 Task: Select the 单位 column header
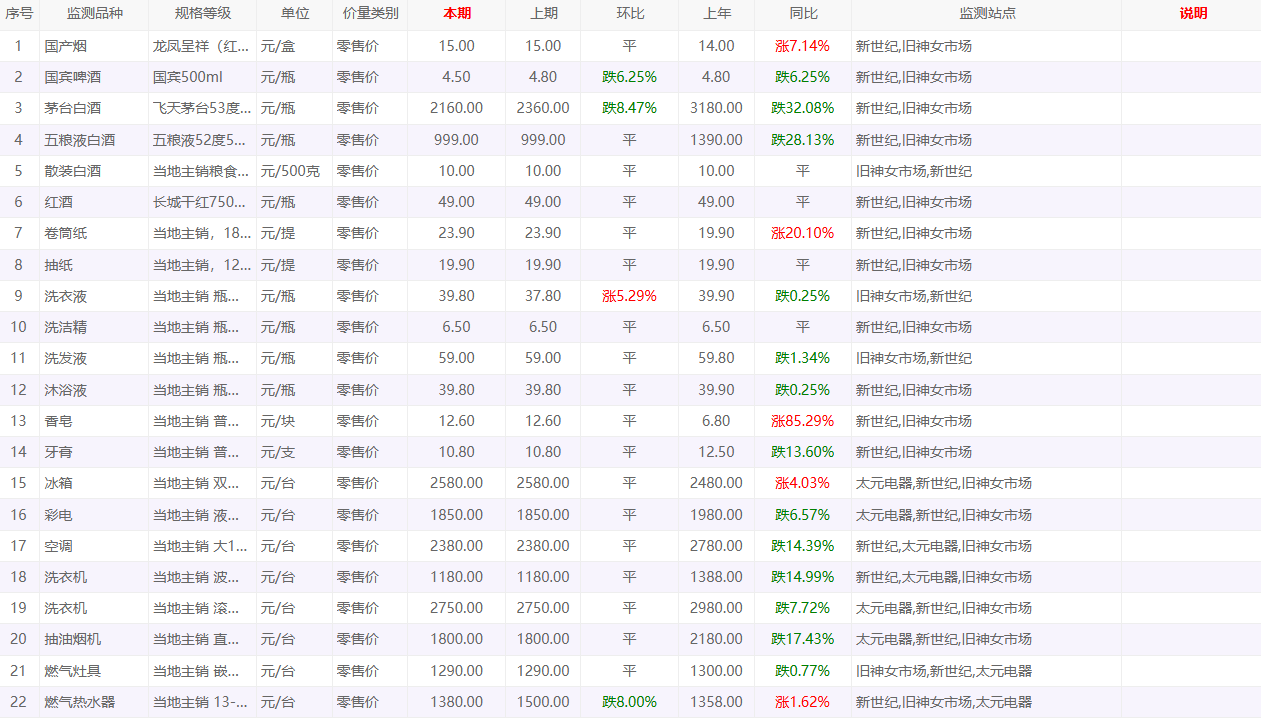coord(294,14)
